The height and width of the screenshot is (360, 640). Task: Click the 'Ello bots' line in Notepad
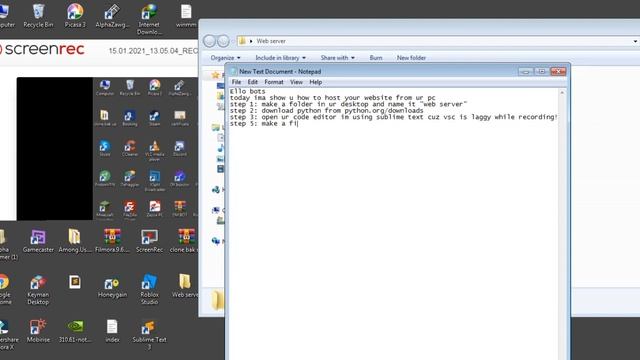pyautogui.click(x=247, y=91)
